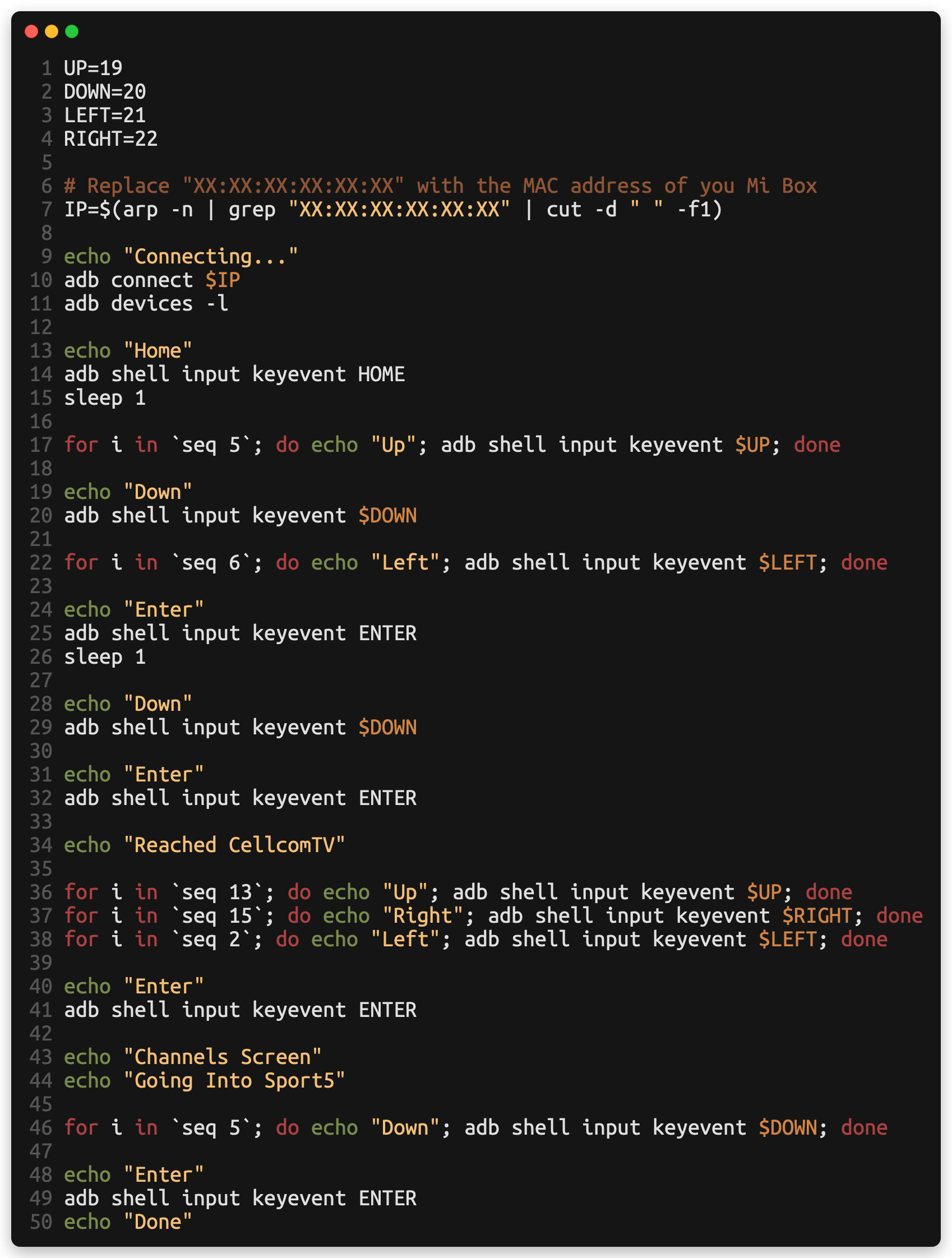Click the "XX:XX:XX:XX:XX:XX" string in grep command
Viewport: 952px width, 1258px height.
(x=399, y=209)
